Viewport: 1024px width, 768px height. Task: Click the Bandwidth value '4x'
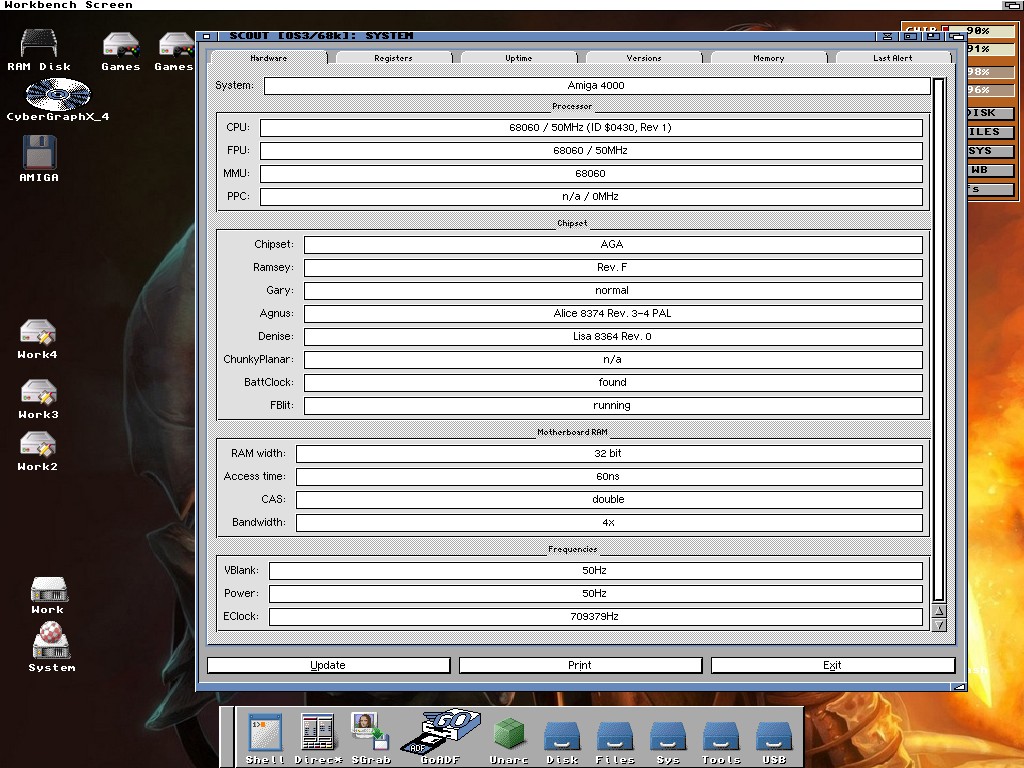click(609, 522)
